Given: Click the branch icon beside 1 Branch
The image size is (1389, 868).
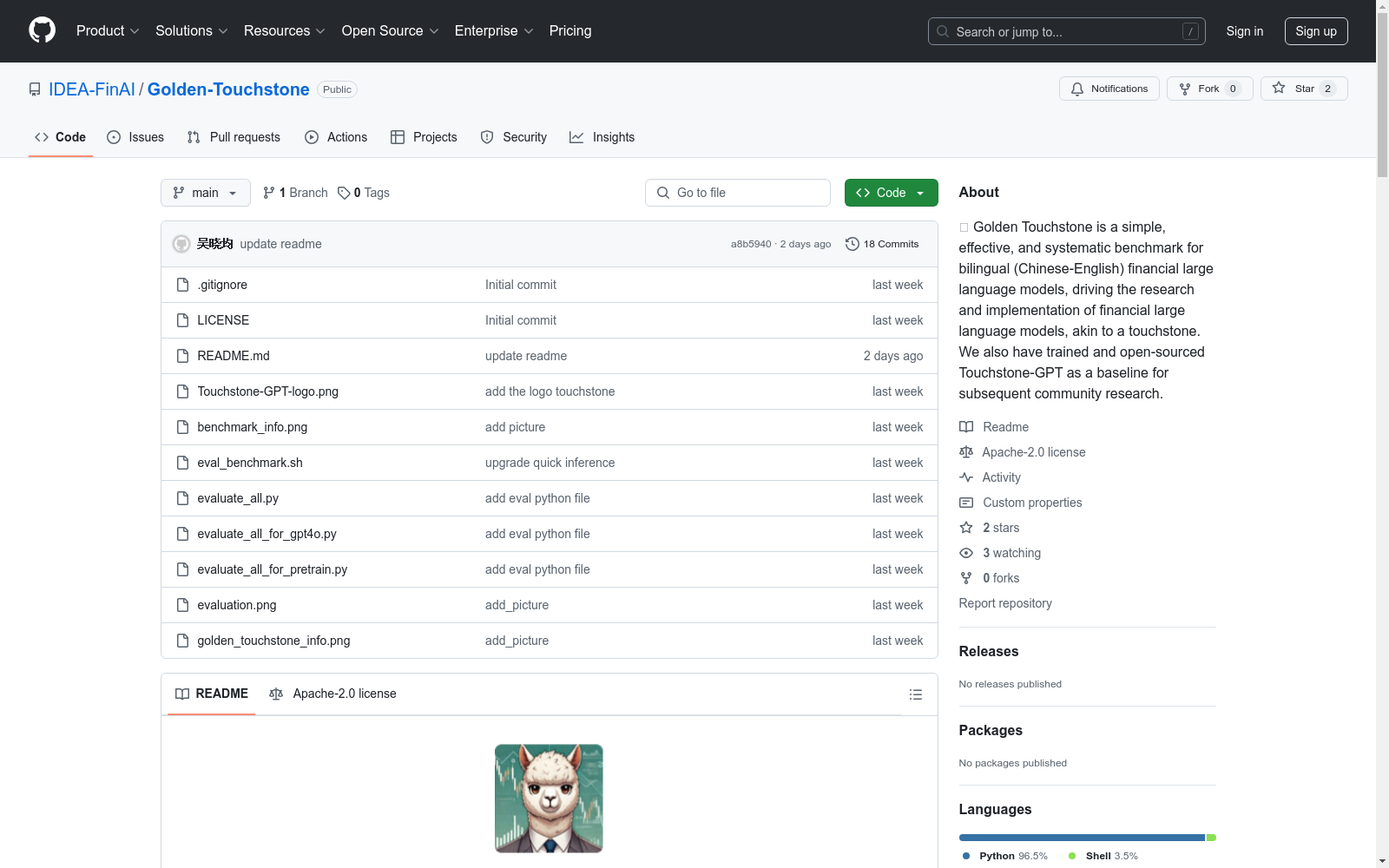Looking at the screenshot, I should click(269, 193).
